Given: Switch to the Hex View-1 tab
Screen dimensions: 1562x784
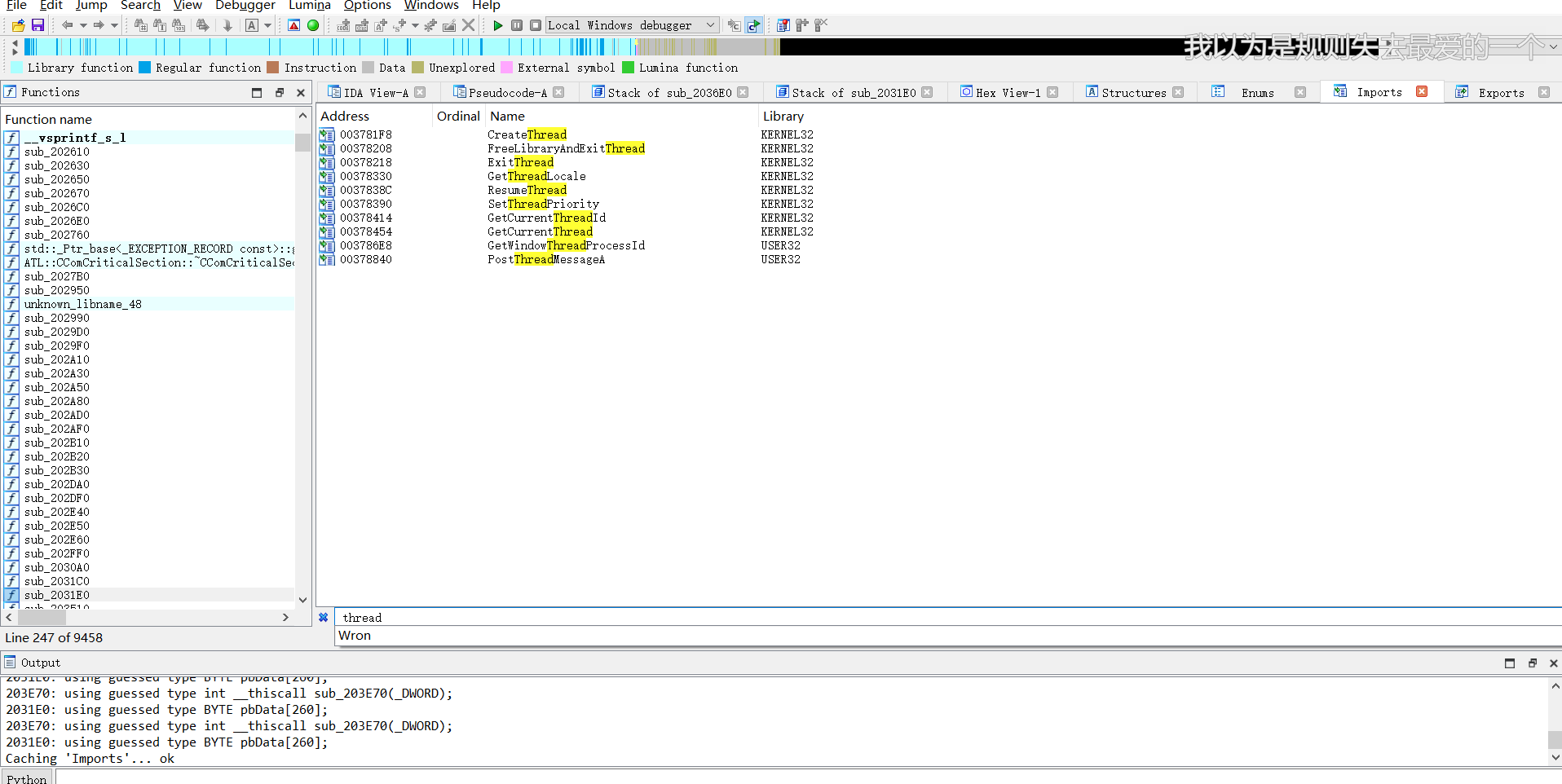Looking at the screenshot, I should (x=1008, y=93).
